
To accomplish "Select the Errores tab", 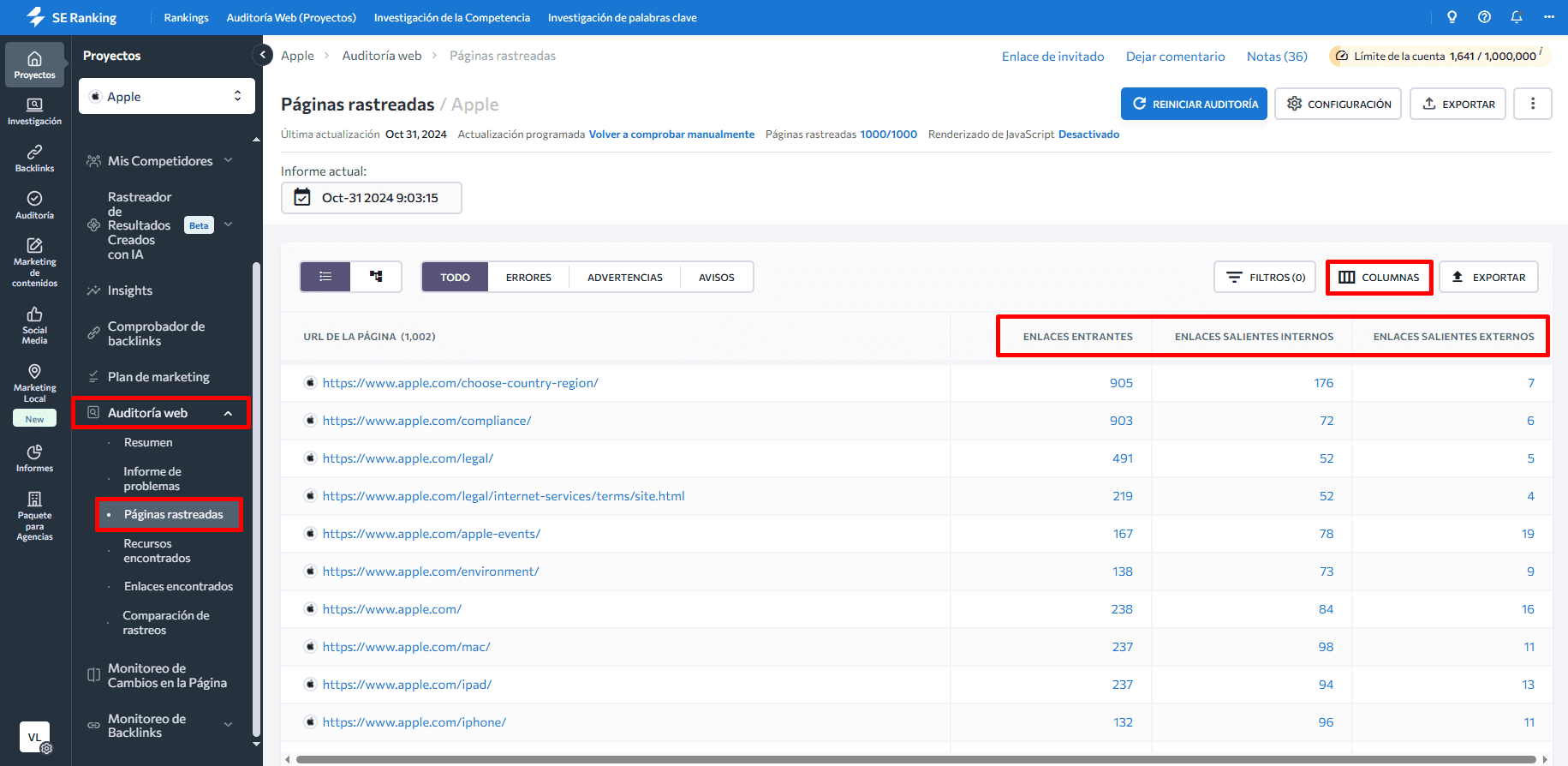I will pos(528,277).
